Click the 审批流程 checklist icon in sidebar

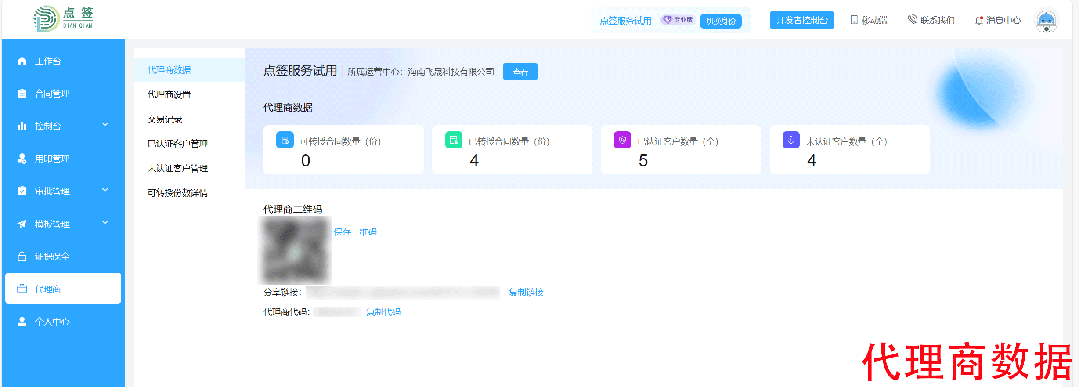(22, 191)
